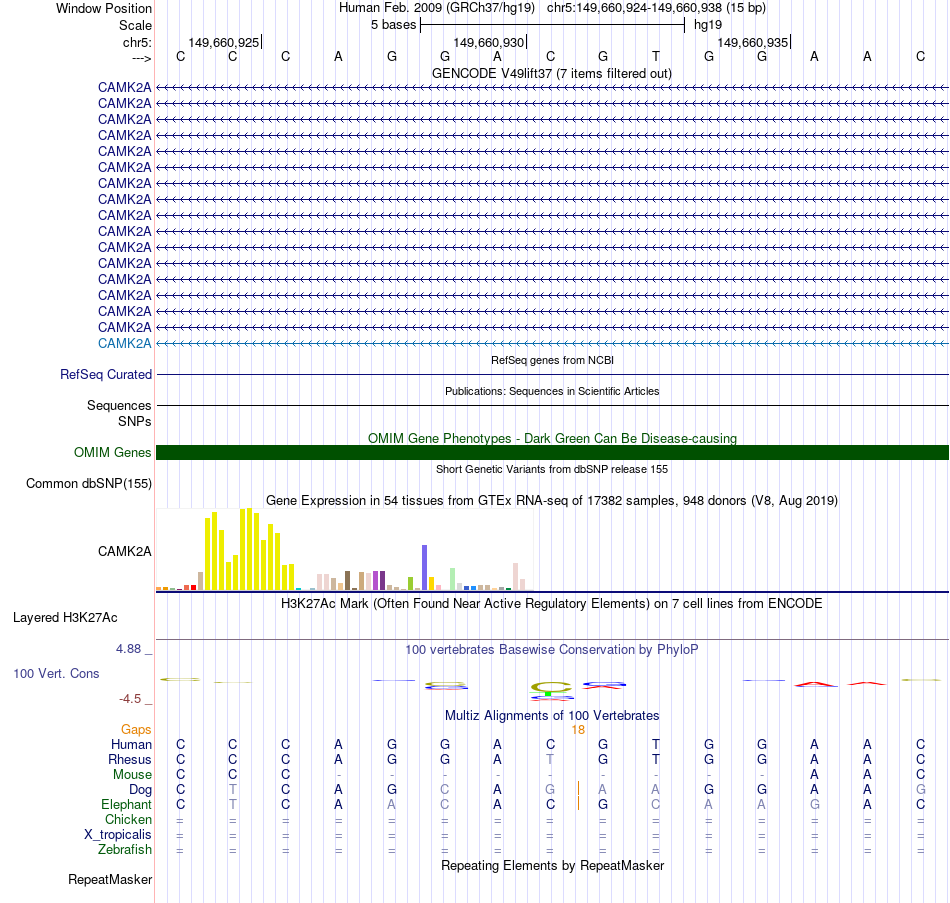This screenshot has width=950, height=903.
Task: Click the faded T in the Rhesus row
Action: 550,759
